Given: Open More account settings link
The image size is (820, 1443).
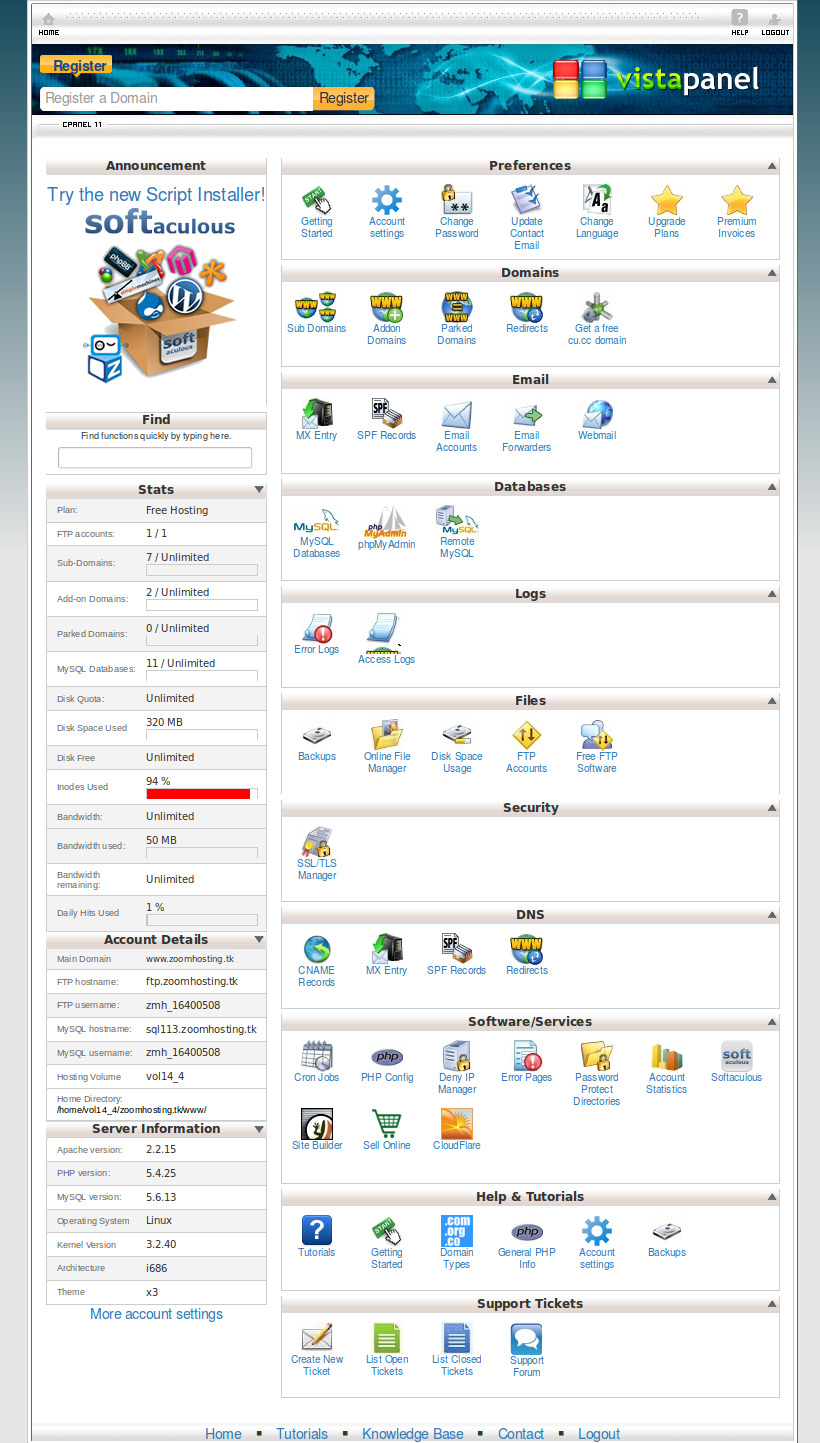Looking at the screenshot, I should point(156,1314).
